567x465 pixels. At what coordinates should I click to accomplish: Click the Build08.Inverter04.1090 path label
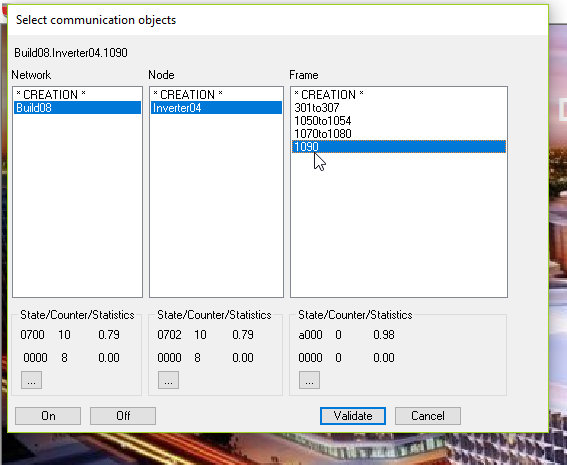tap(71, 53)
